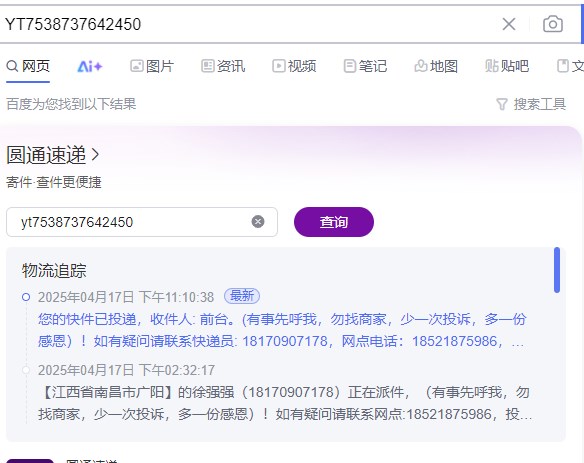
Task: Click the delivered status message starting 您的快件已投递
Action: click(x=282, y=330)
